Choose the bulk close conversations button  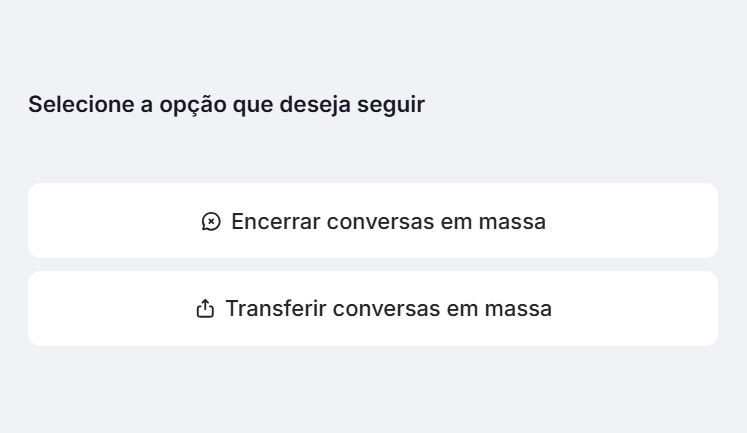pos(372,221)
